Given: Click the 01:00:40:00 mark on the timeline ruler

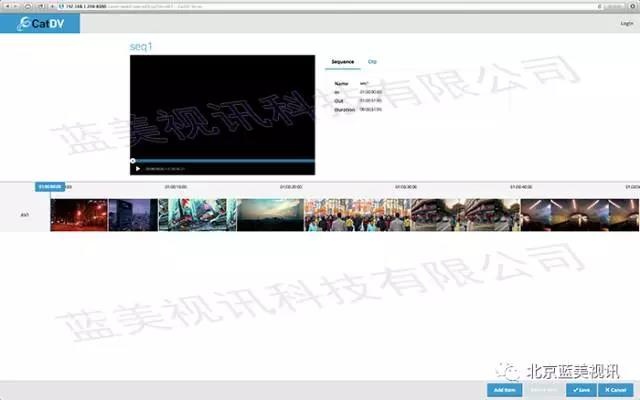Looking at the screenshot, I should (521, 187).
